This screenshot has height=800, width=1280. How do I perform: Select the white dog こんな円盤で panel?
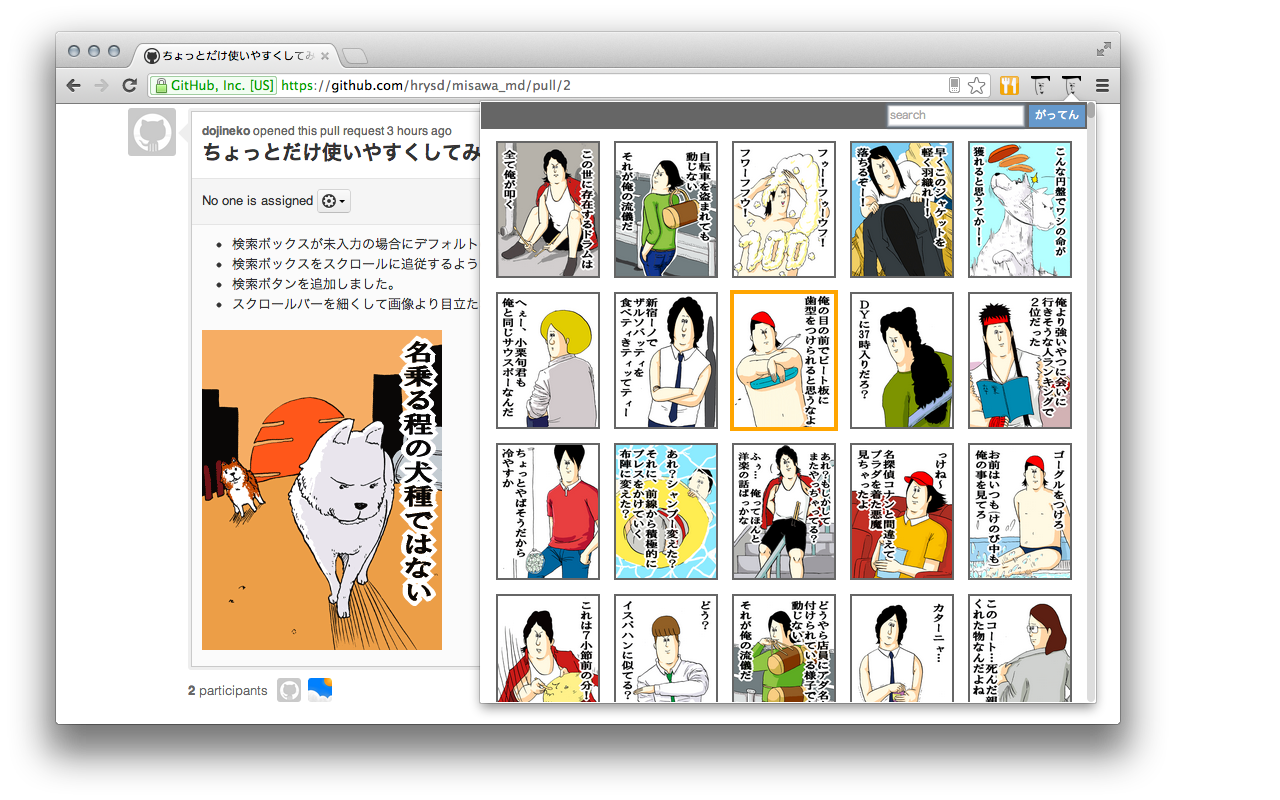(1020, 209)
